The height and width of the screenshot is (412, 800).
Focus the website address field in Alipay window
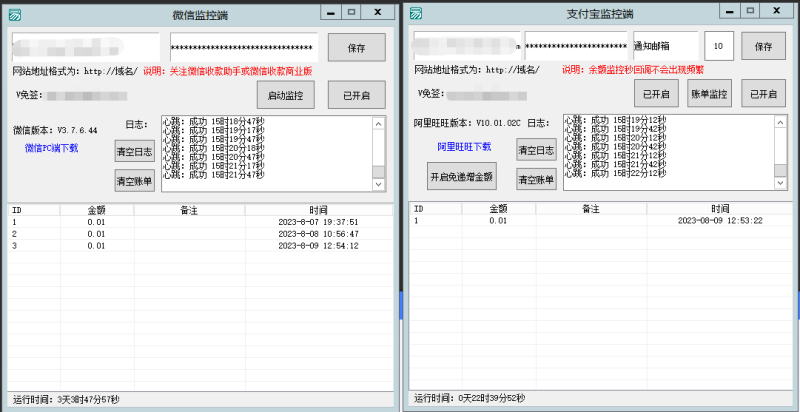click(467, 46)
